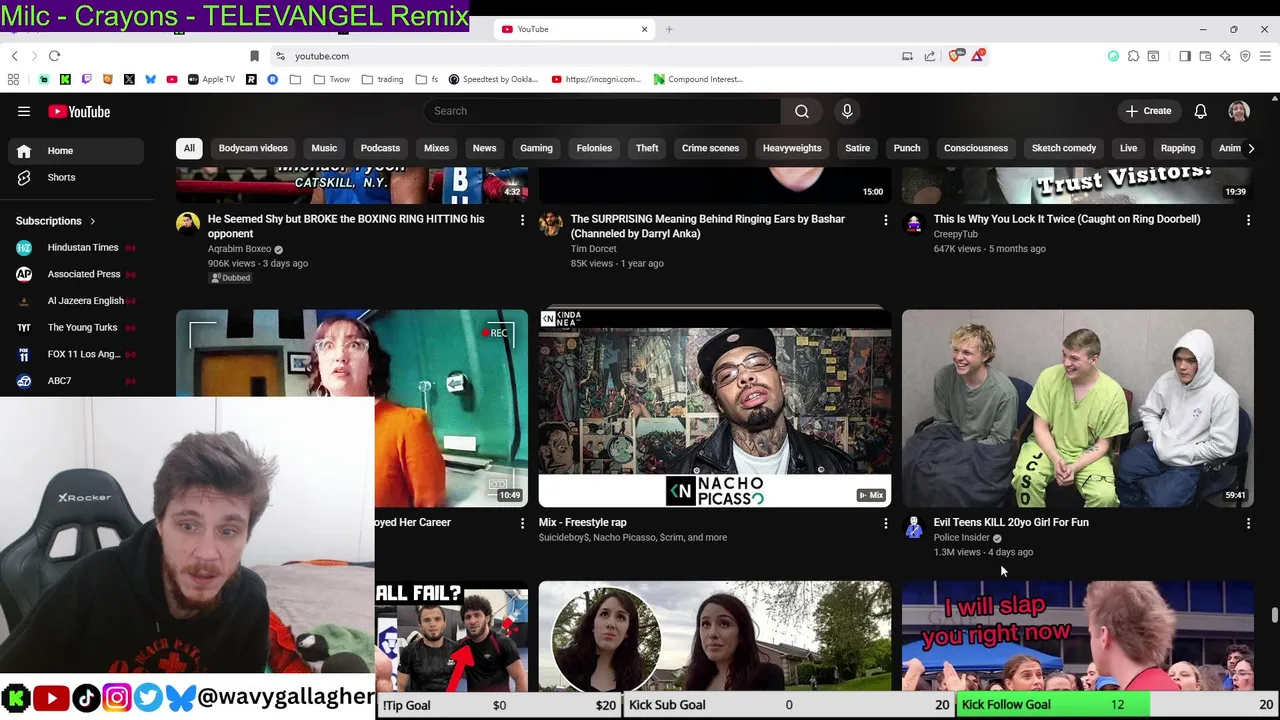The image size is (1280, 720).
Task: Expand the Subscriptions section chevron
Action: coord(92,221)
